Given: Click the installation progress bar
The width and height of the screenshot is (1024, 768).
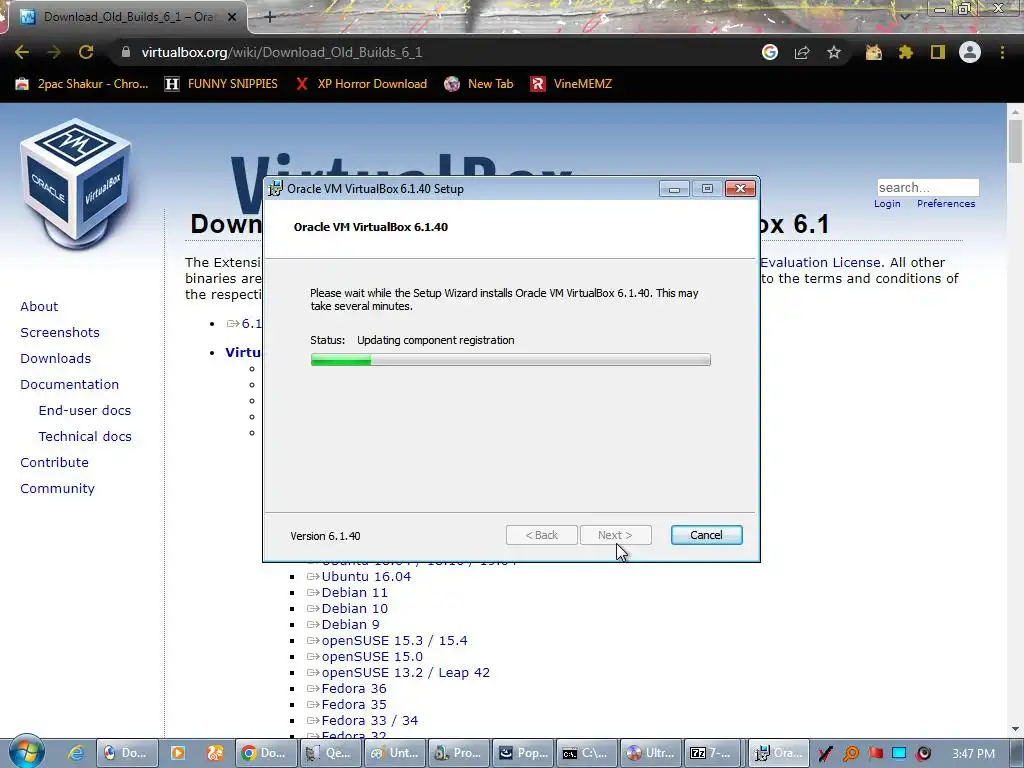Looking at the screenshot, I should (x=511, y=360).
